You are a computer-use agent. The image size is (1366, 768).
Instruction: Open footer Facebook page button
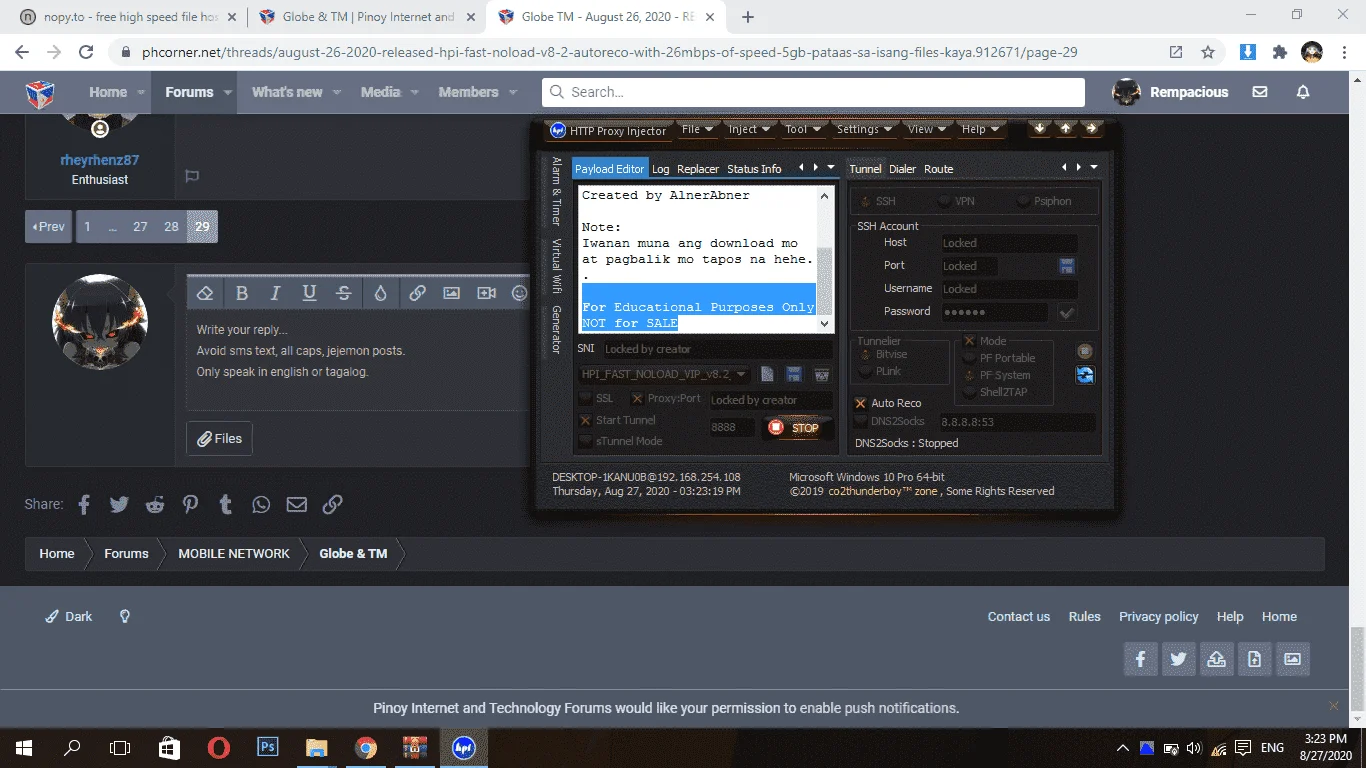pyautogui.click(x=1141, y=659)
